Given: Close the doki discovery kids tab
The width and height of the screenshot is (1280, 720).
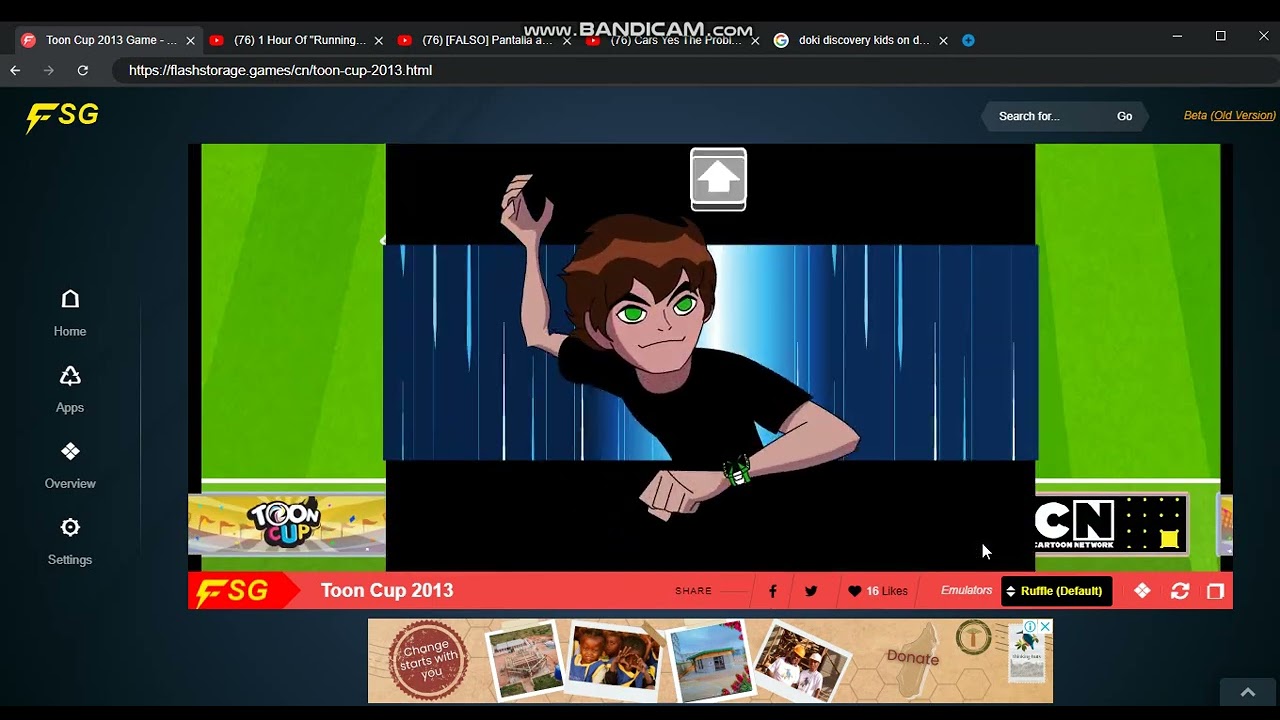Looking at the screenshot, I should [943, 41].
